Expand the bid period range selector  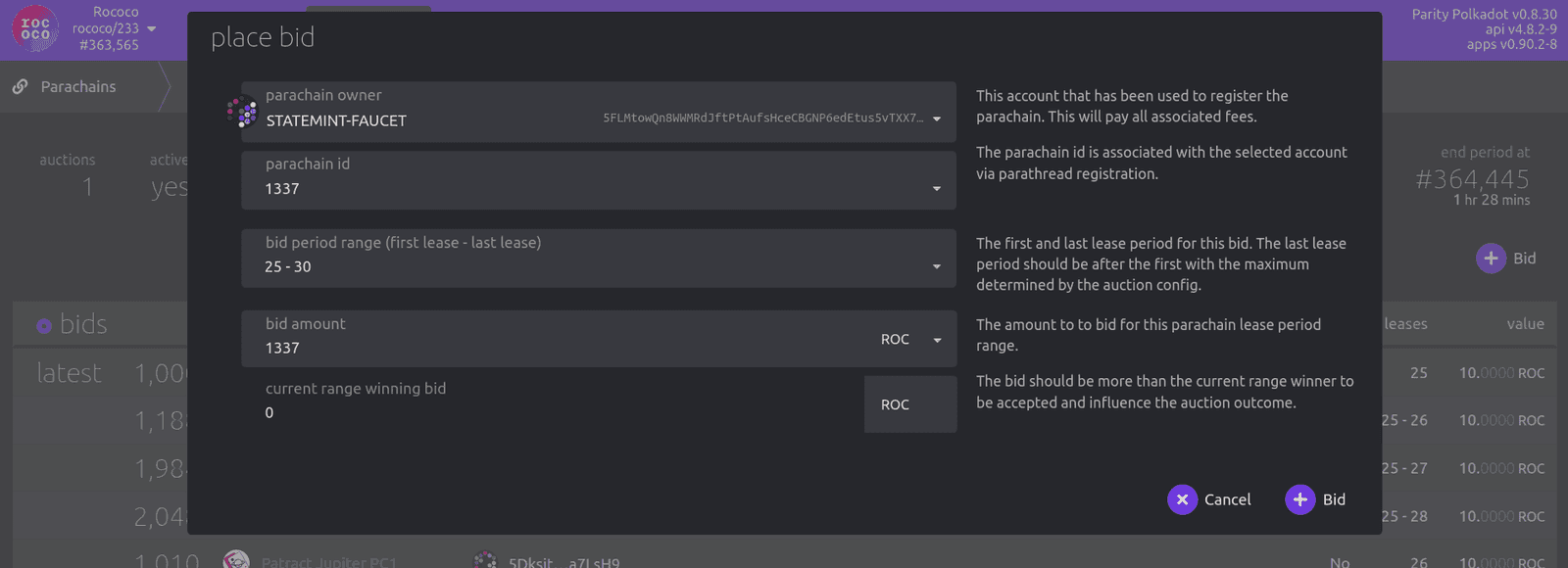coord(937,266)
